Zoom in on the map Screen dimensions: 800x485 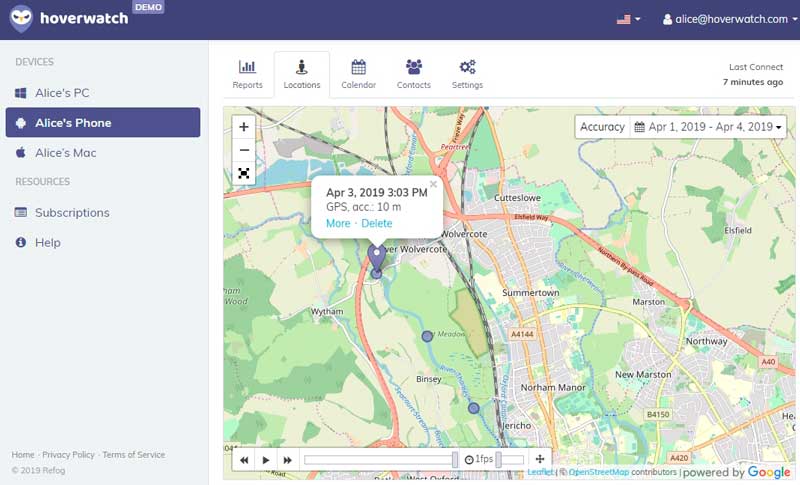[244, 127]
